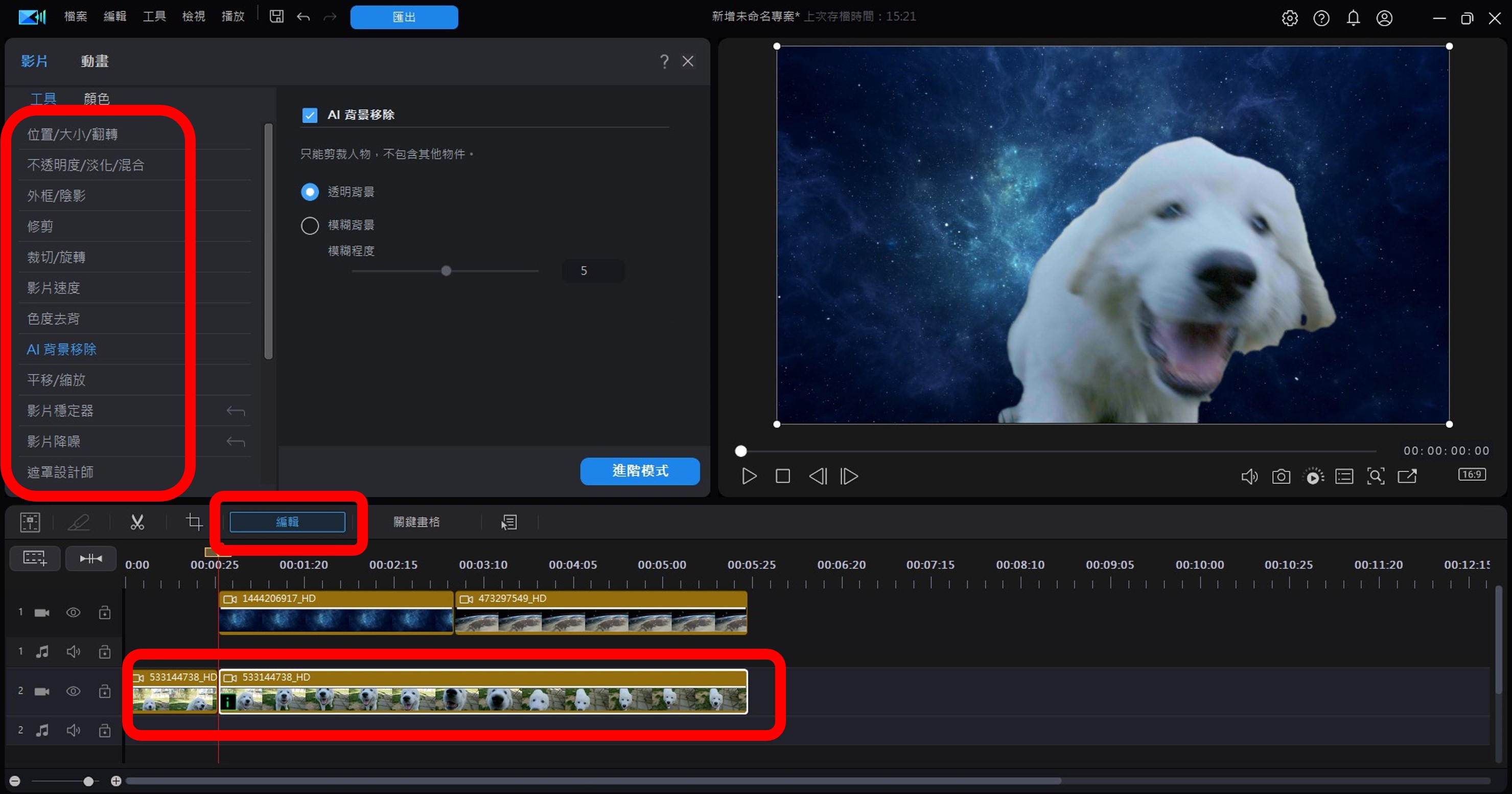
Task: Open the 16:9 aspect ratio dropdown
Action: (x=1472, y=474)
